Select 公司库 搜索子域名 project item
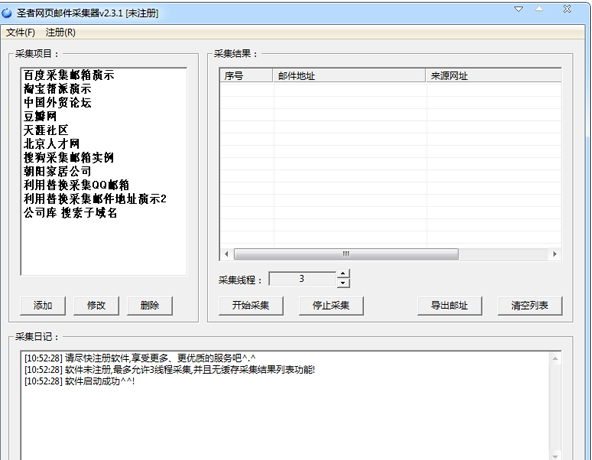This screenshot has width=592, height=460. point(70,213)
